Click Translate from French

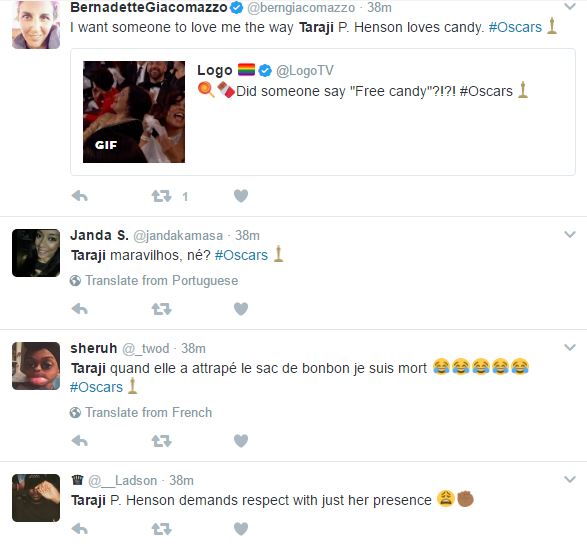point(141,412)
